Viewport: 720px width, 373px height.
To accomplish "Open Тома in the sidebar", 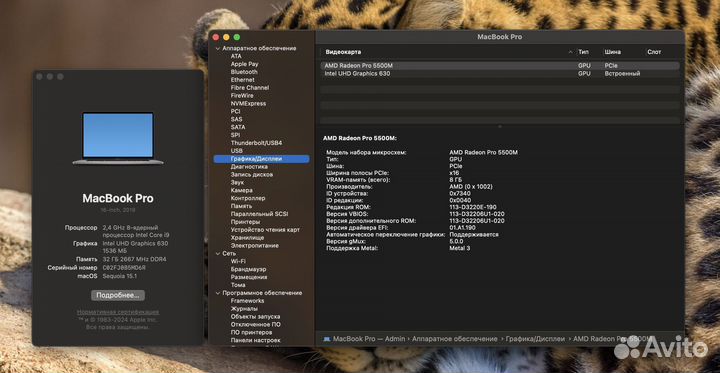I will [238, 285].
